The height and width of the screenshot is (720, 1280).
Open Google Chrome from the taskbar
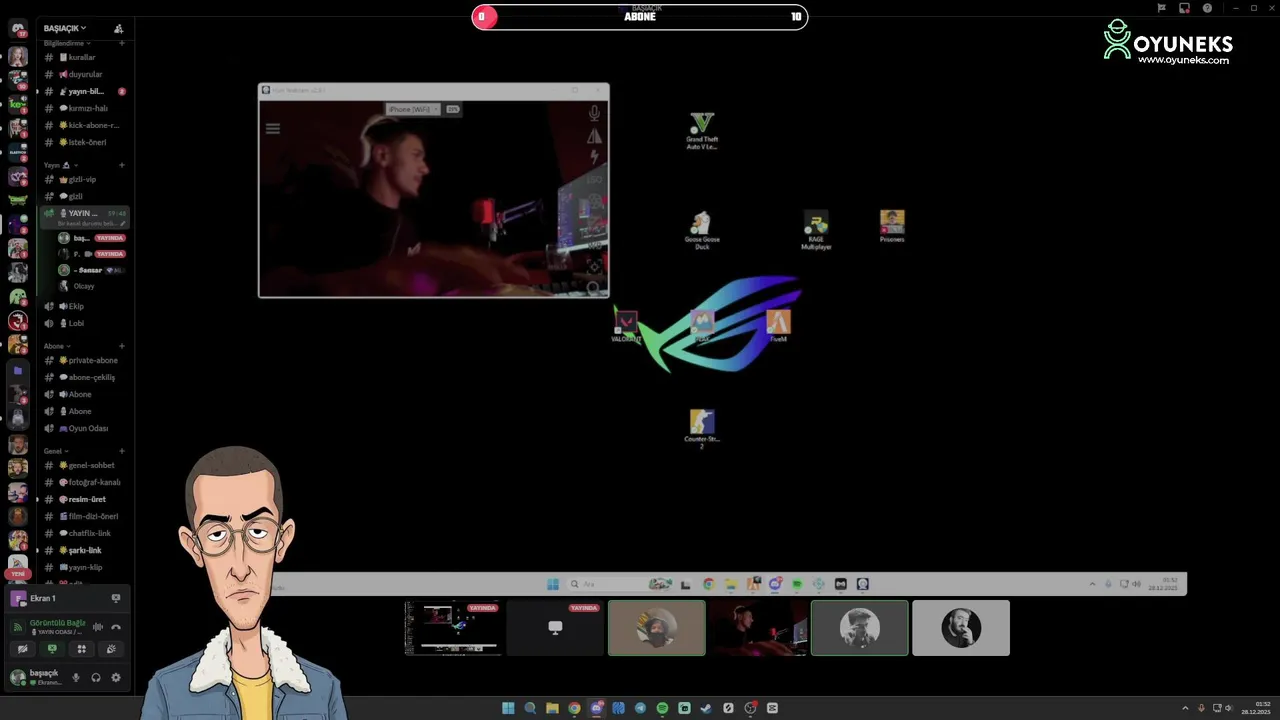point(574,708)
